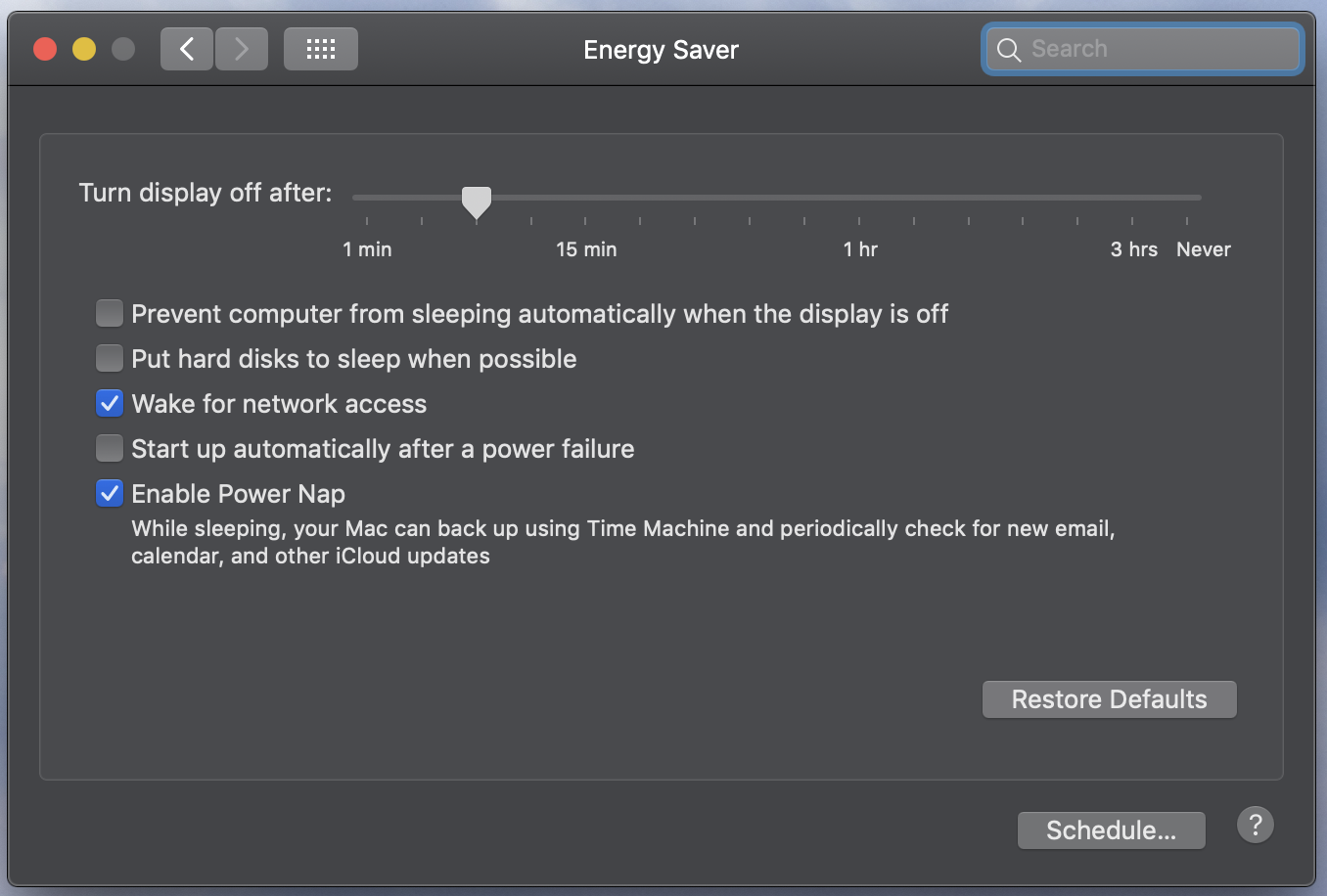This screenshot has width=1327, height=896.
Task: Show all preferences grid icon
Action: [x=320, y=49]
